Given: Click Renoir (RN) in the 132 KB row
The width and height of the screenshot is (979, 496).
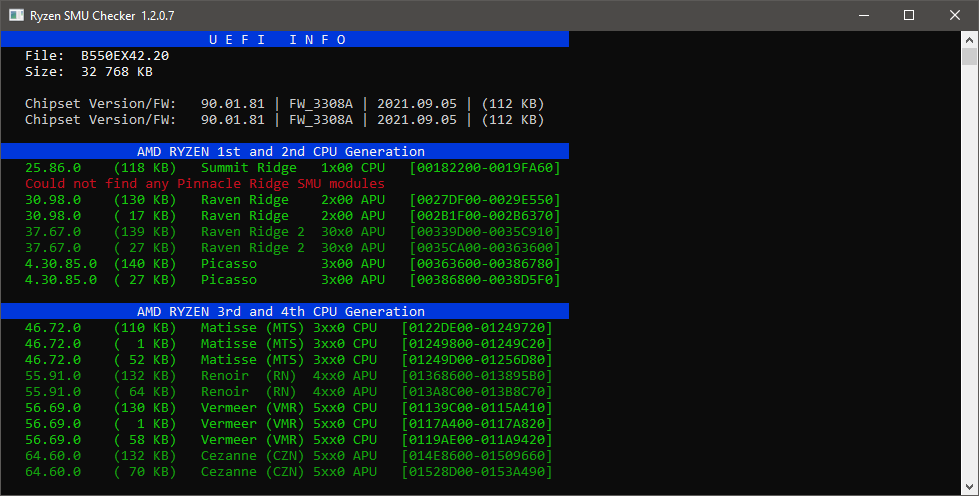Looking at the screenshot, I should (248, 375).
